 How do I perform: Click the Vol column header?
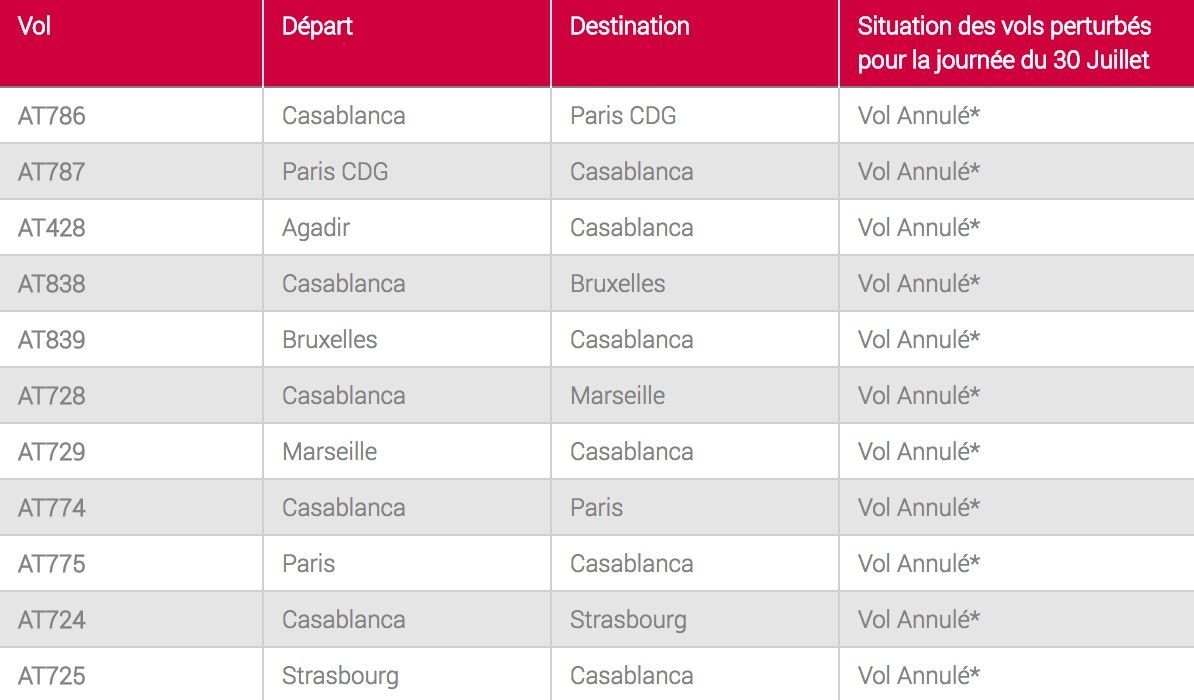34,27
